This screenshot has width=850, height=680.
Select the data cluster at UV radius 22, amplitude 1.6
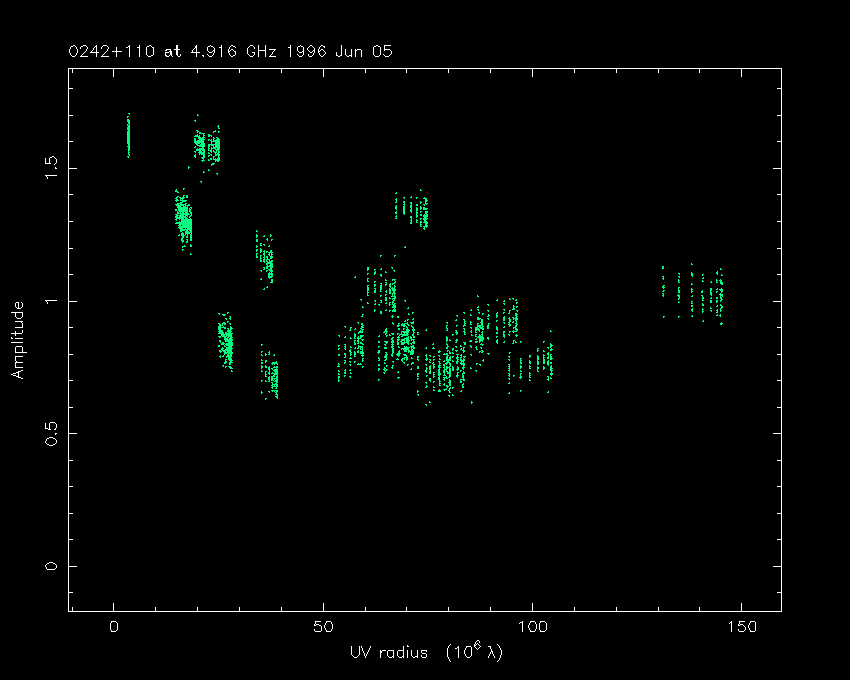[x=207, y=148]
